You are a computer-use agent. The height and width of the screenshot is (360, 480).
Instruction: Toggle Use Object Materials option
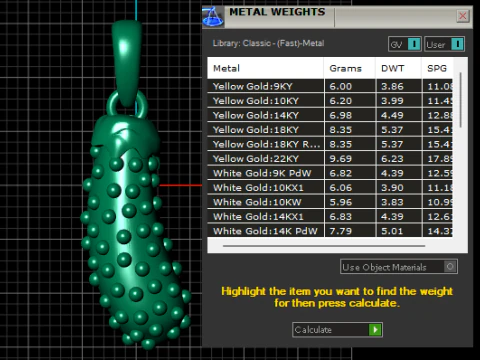[x=399, y=267]
